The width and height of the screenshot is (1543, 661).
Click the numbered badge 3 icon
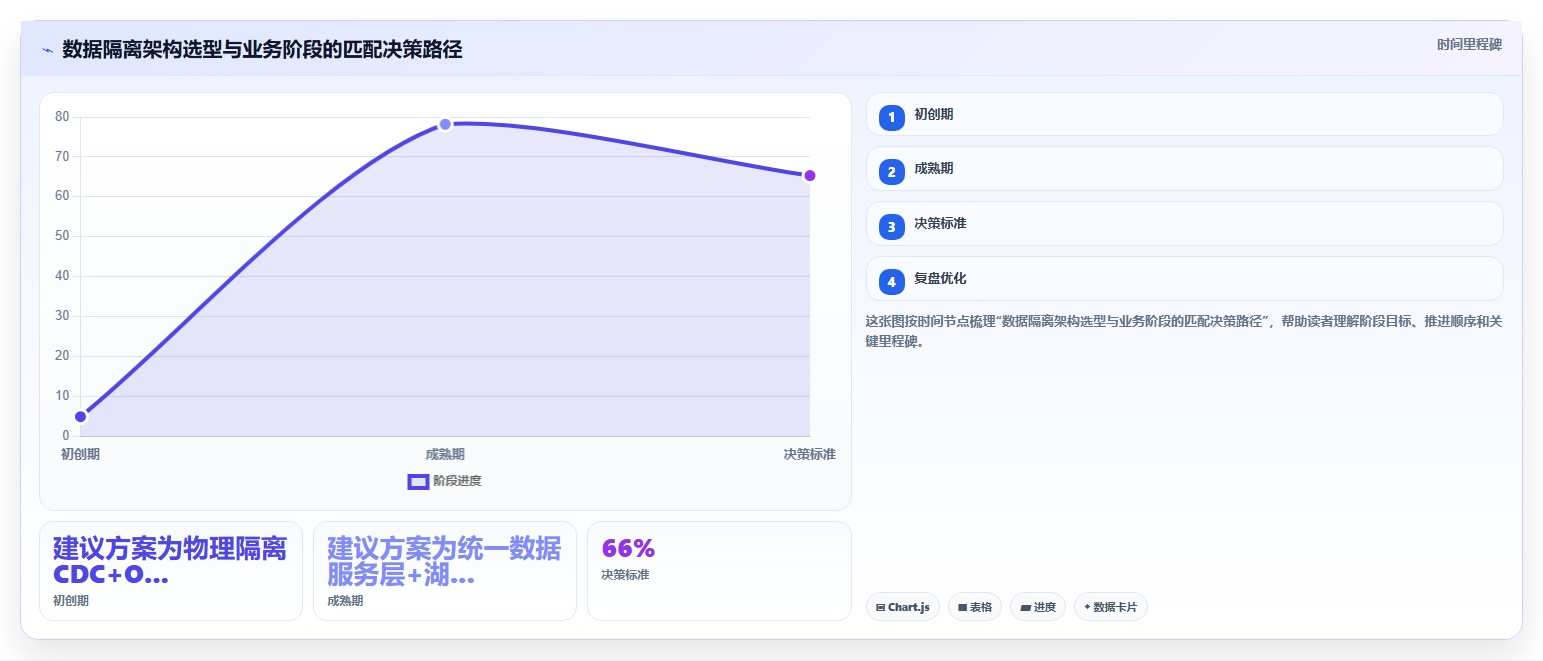click(x=891, y=227)
